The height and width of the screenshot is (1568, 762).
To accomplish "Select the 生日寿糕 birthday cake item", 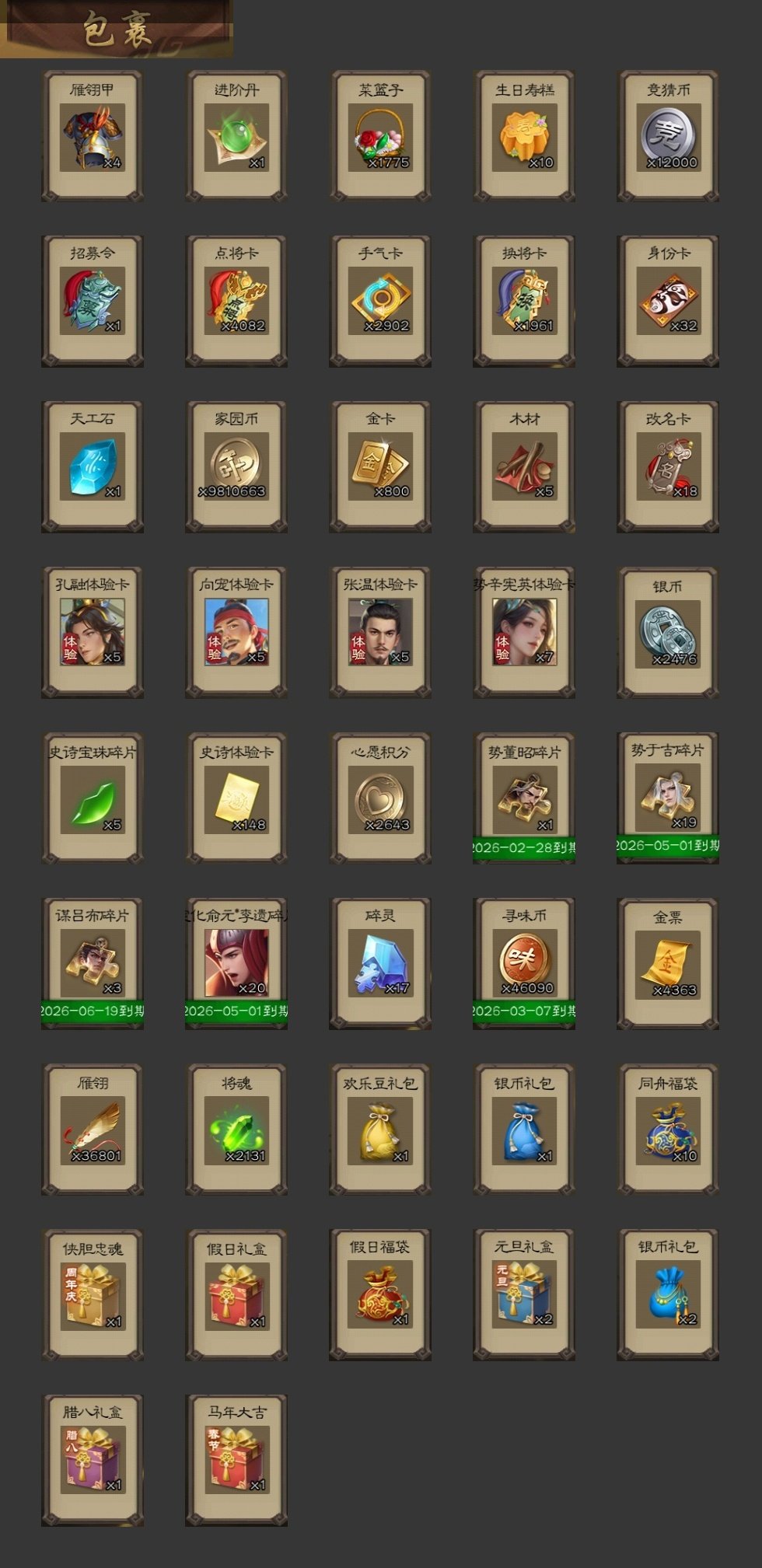I will tap(524, 136).
